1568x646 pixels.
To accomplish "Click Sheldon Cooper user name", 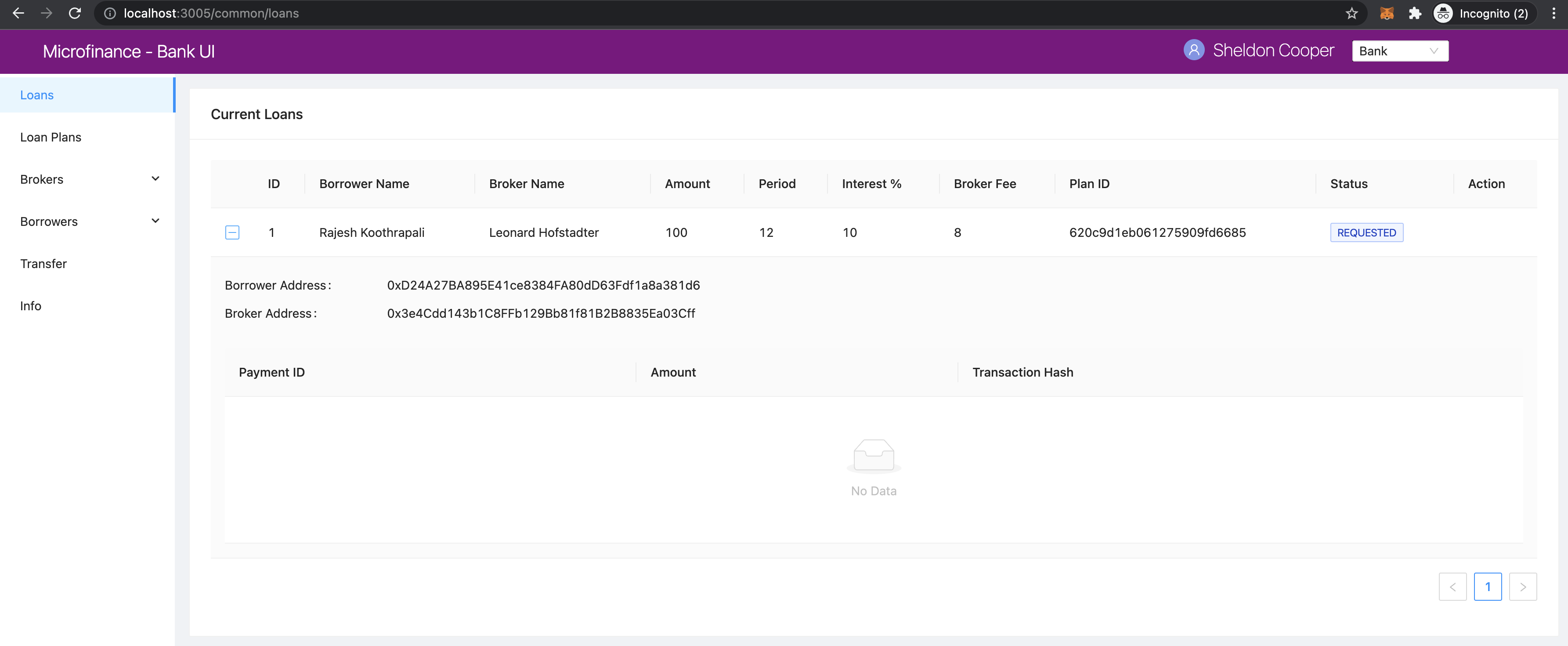I will (x=1273, y=51).
